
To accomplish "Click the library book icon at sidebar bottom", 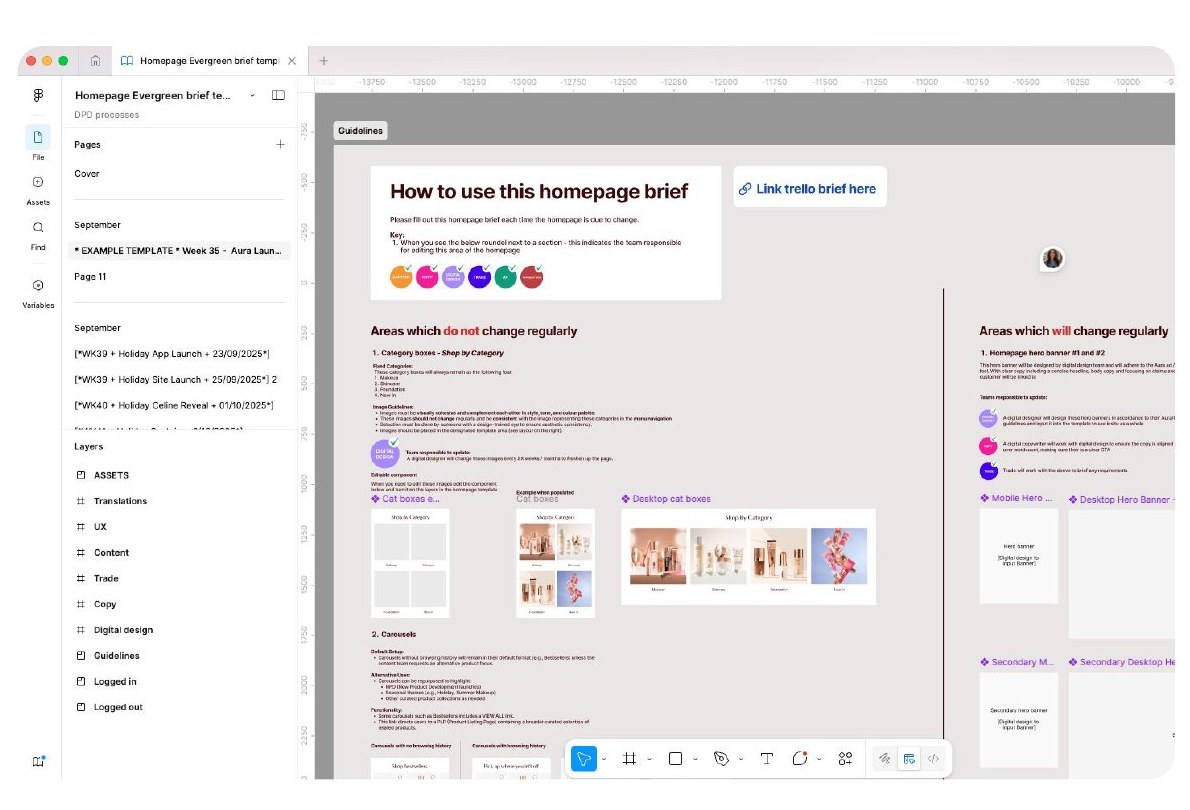I will (38, 761).
